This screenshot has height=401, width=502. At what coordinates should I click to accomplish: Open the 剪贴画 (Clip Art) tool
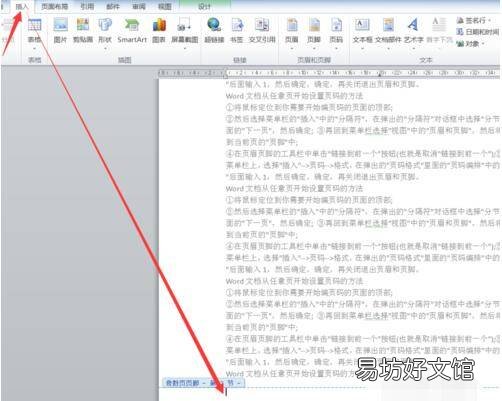point(83,32)
